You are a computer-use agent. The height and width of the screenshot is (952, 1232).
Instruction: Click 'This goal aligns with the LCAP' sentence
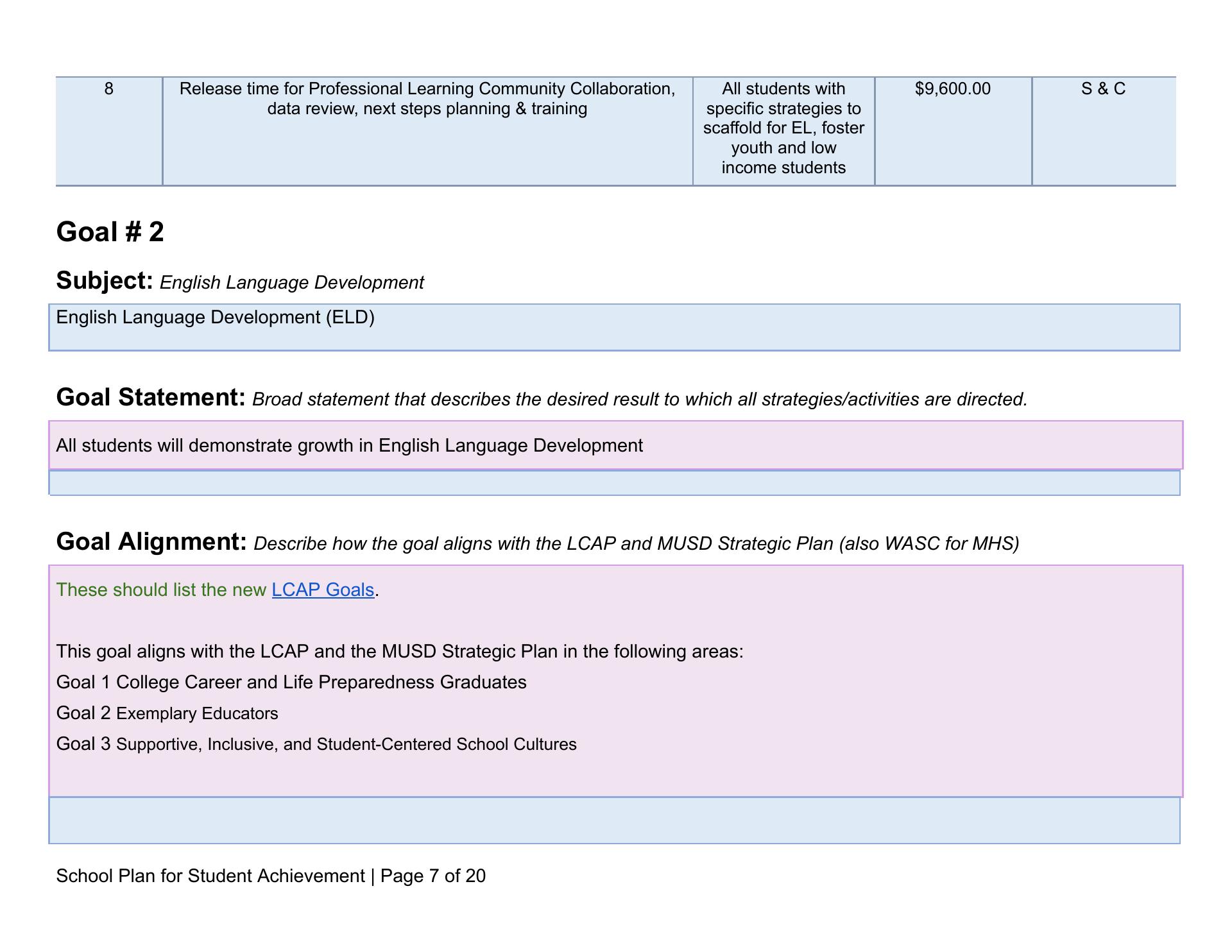coord(399,651)
